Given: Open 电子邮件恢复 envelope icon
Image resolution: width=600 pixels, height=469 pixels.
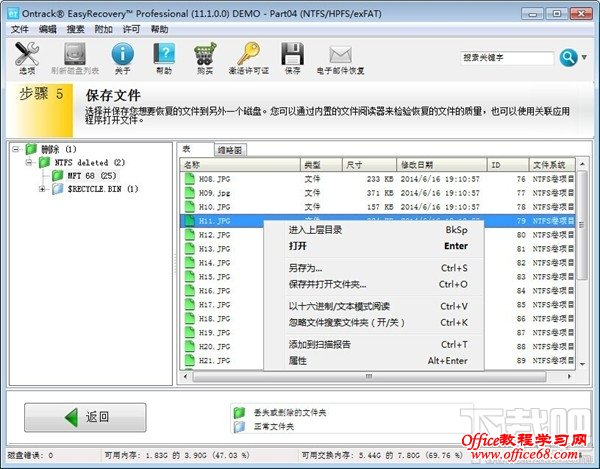Looking at the screenshot, I should 340,55.
